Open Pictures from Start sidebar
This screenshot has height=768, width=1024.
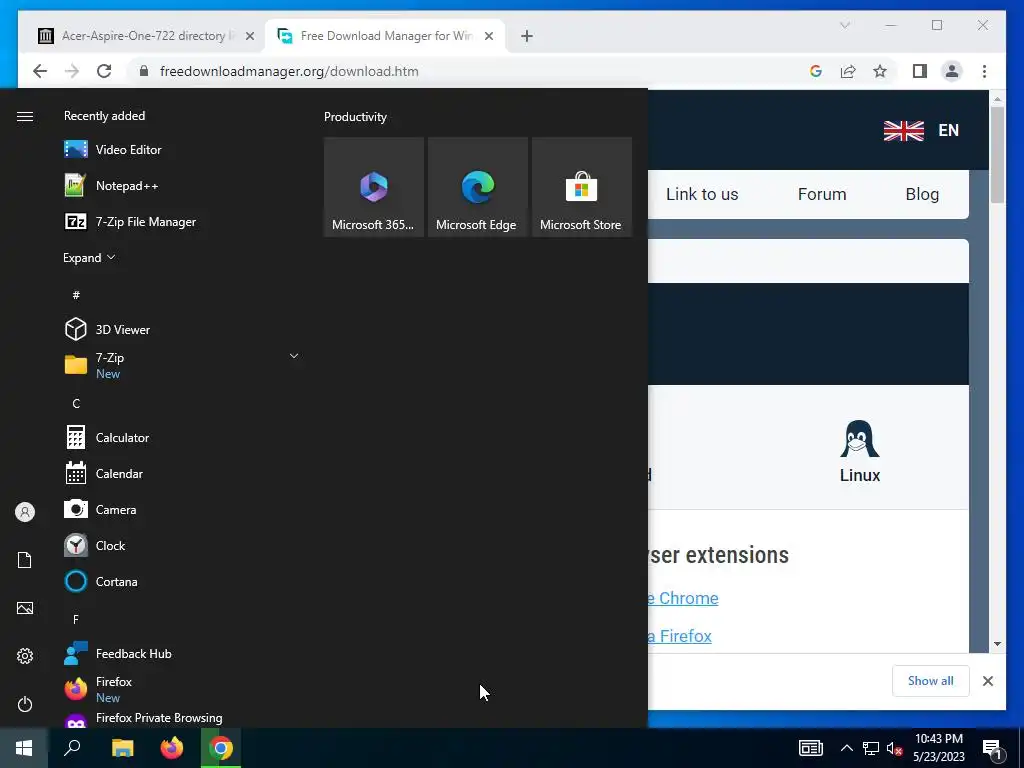[x=25, y=608]
